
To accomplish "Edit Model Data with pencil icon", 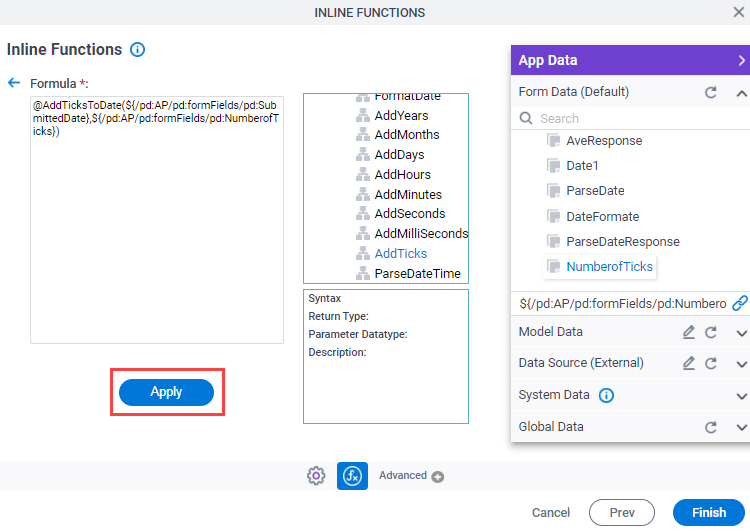I will (688, 332).
